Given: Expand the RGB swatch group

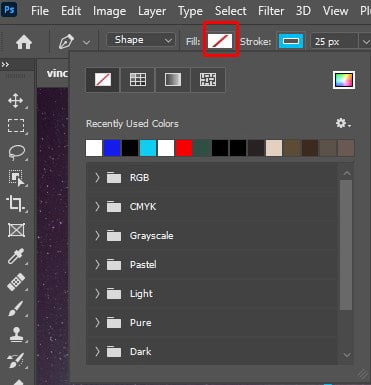Looking at the screenshot, I should click(97, 178).
